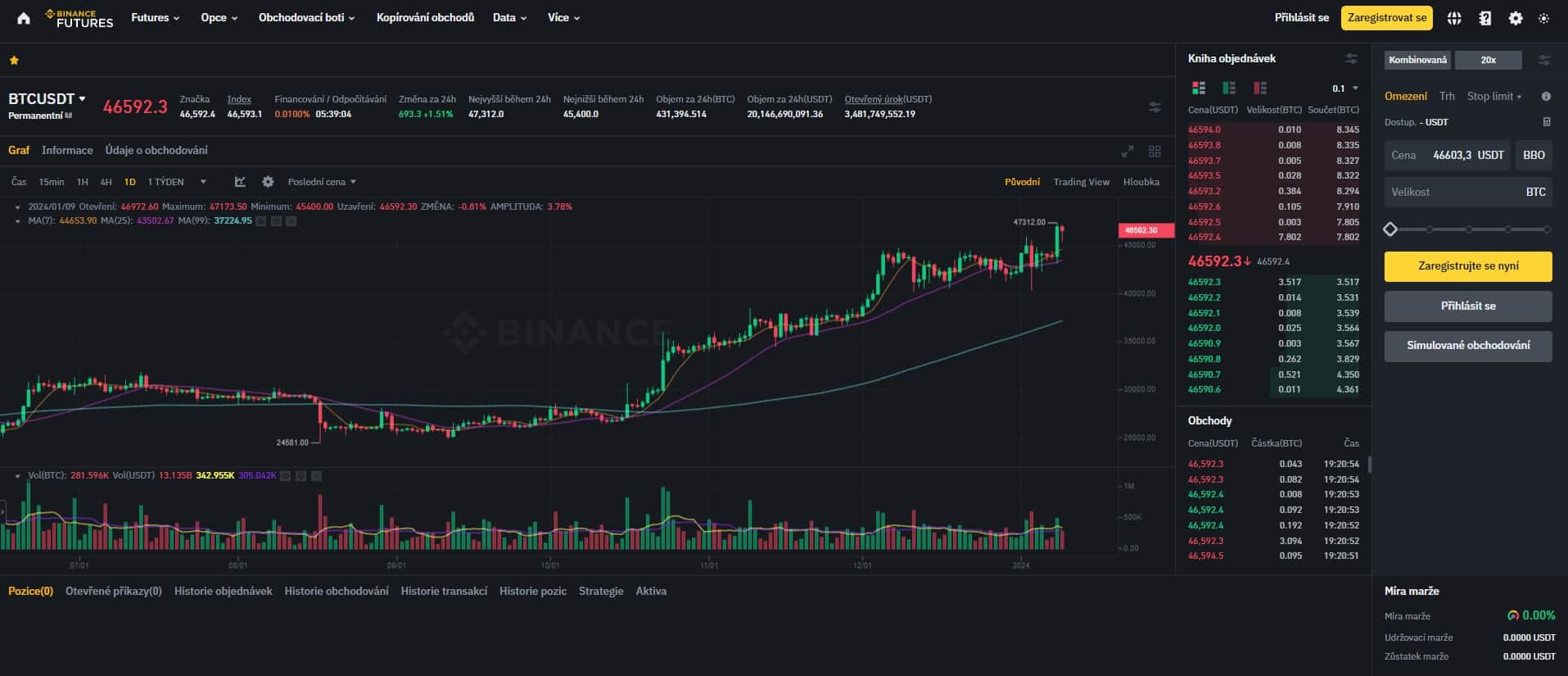Open MA indicator settings icon

pos(276,221)
